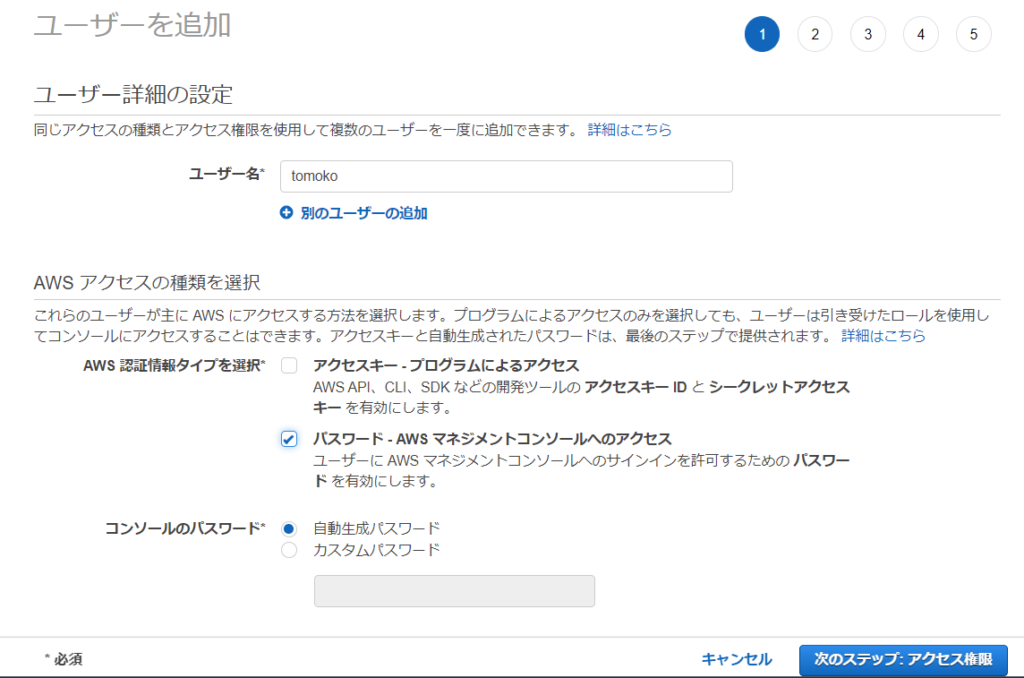Jump to wizard step 3 circle

[867, 34]
